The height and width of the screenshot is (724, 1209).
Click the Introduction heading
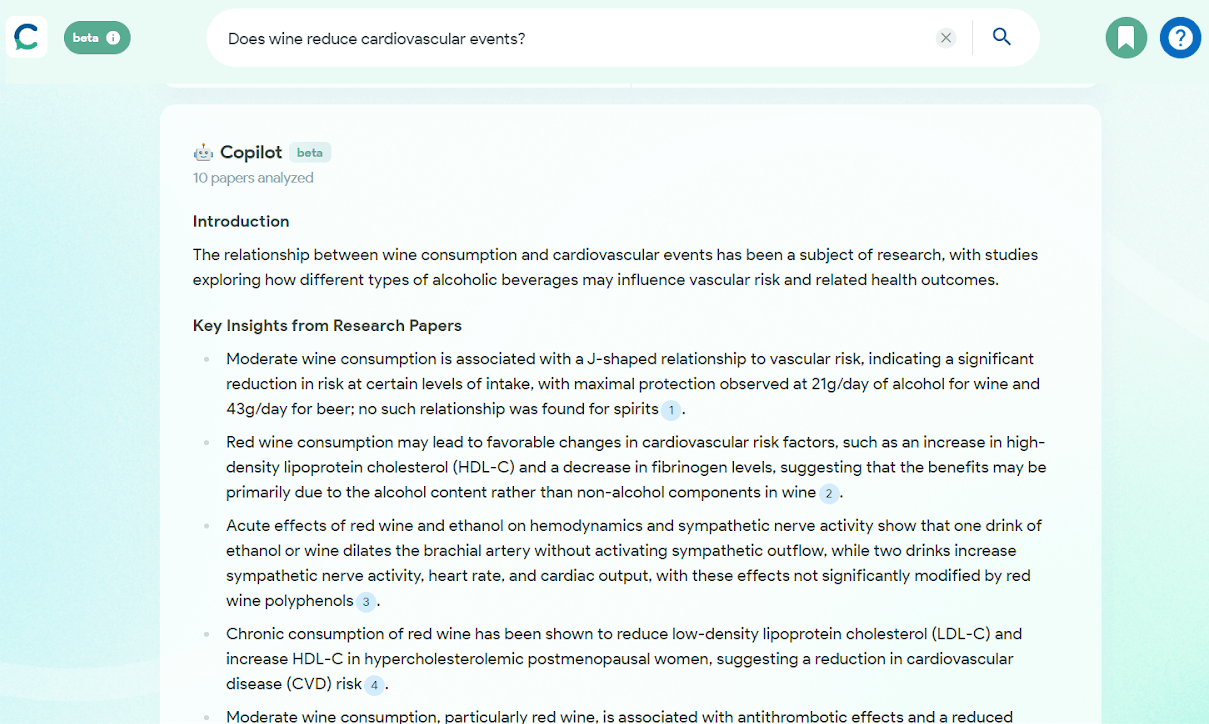(x=241, y=221)
